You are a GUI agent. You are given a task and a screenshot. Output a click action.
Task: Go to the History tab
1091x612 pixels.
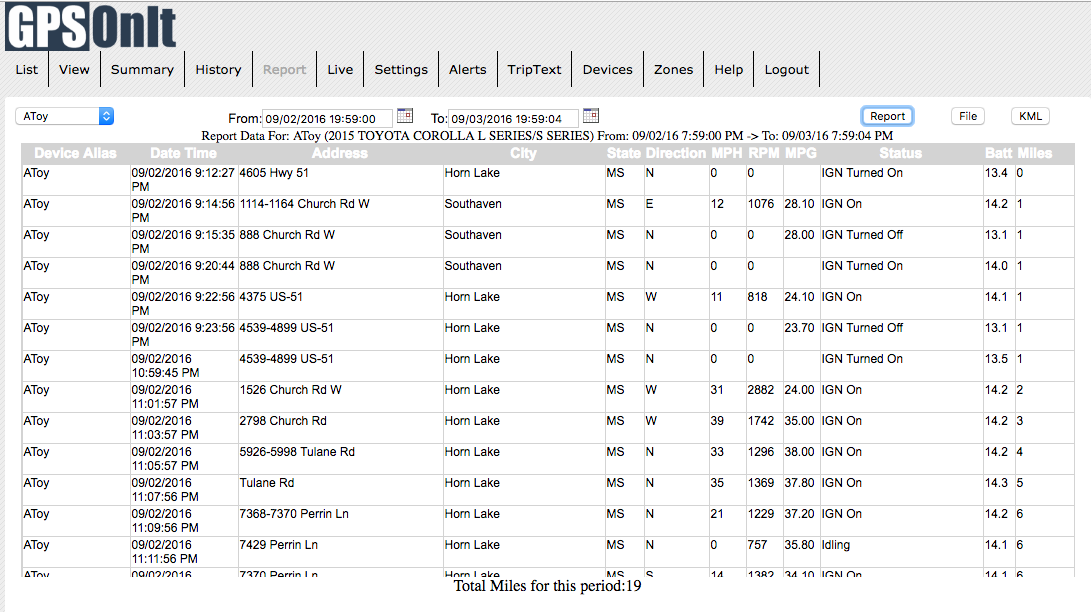[x=218, y=70]
